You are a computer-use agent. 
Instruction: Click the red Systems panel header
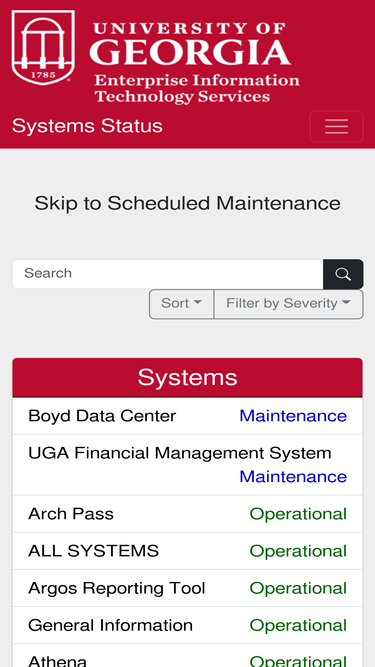[188, 378]
